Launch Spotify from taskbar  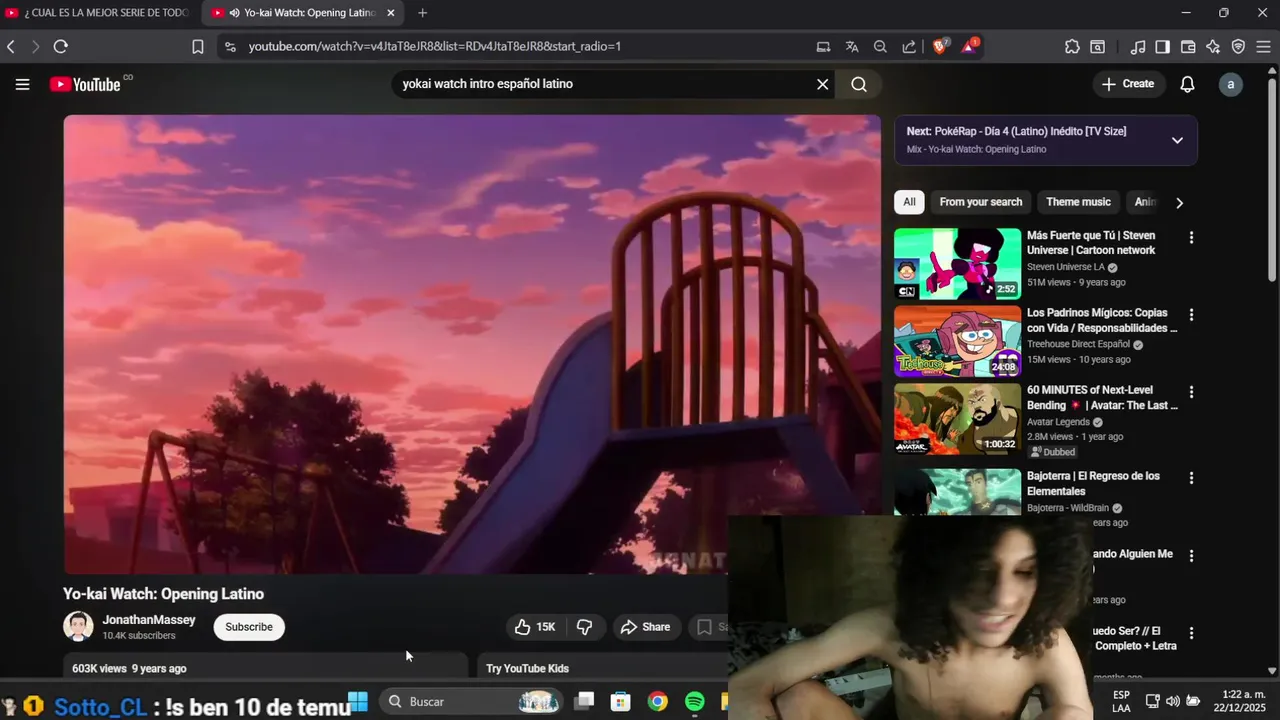point(695,701)
